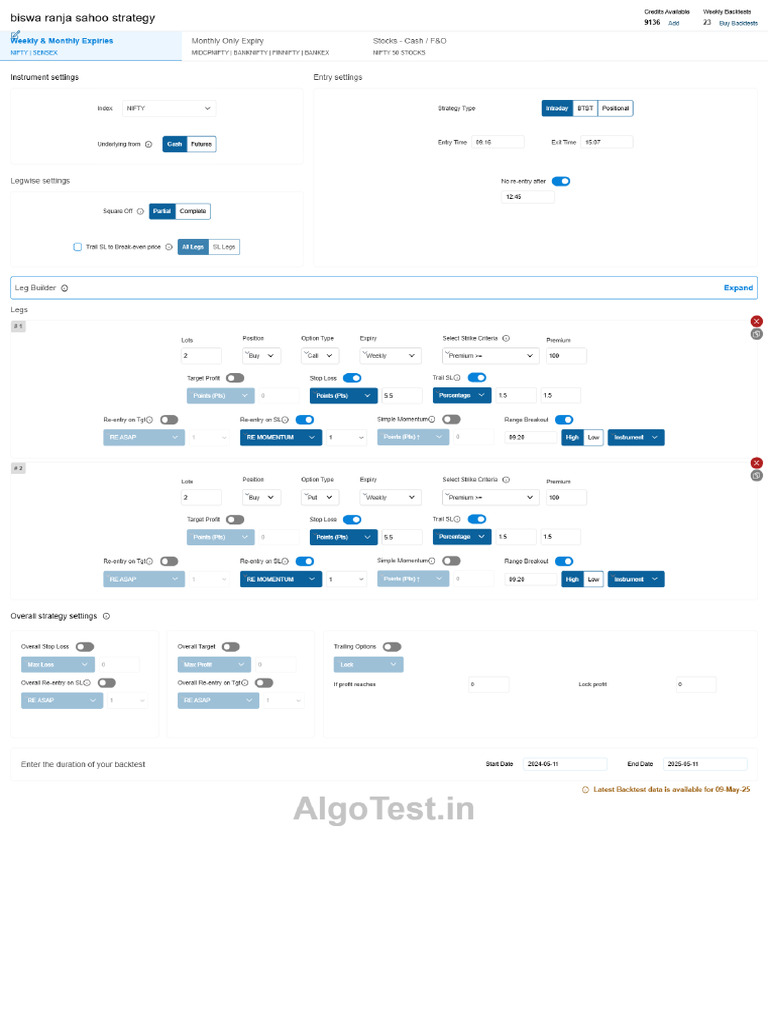768x1024 pixels.
Task: Click the Start Date input field
Action: point(565,764)
